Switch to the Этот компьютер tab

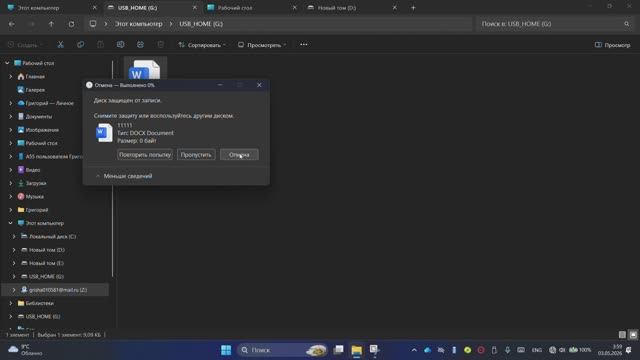38,8
